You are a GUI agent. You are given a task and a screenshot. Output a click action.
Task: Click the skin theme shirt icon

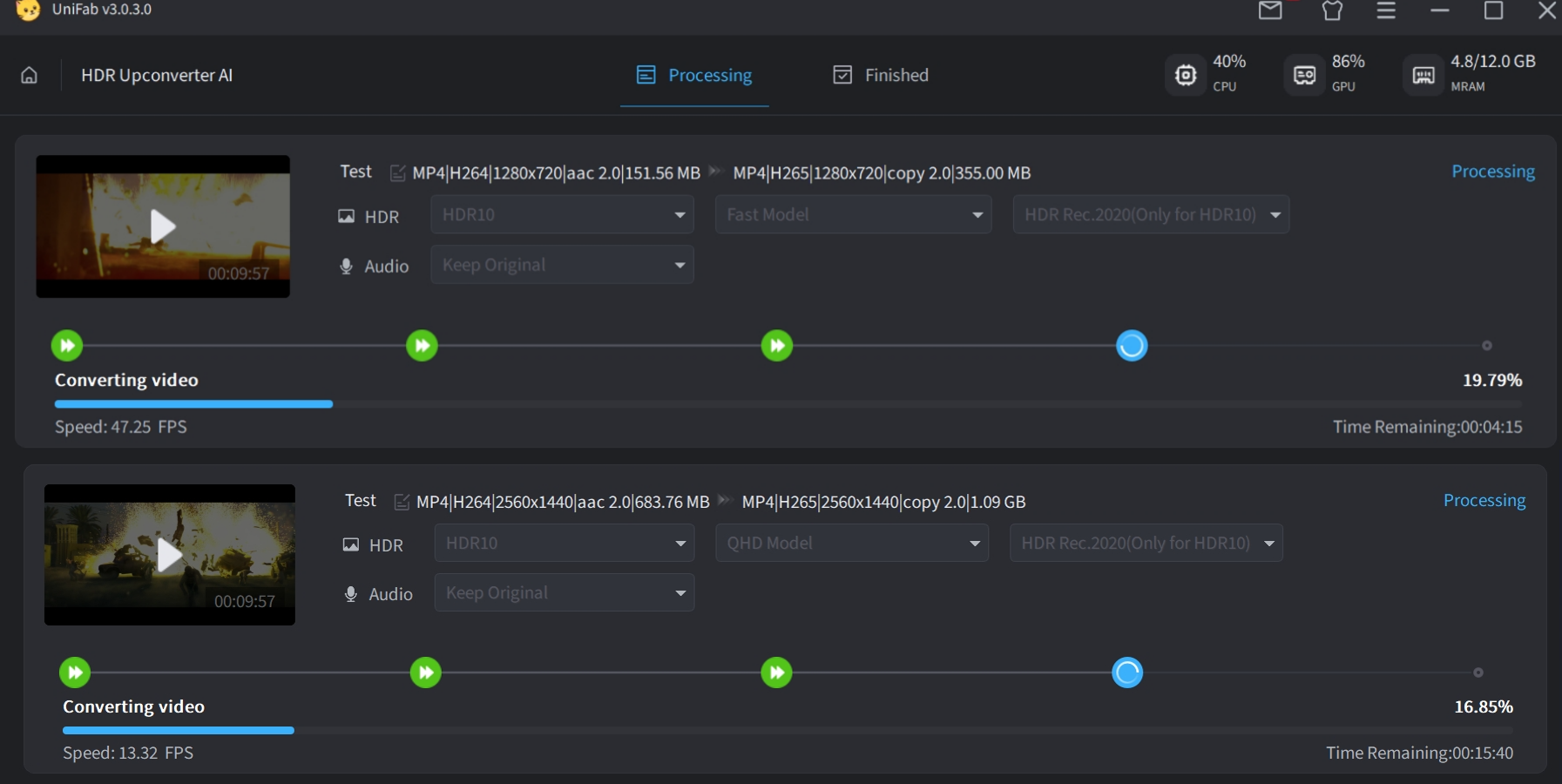click(1332, 10)
